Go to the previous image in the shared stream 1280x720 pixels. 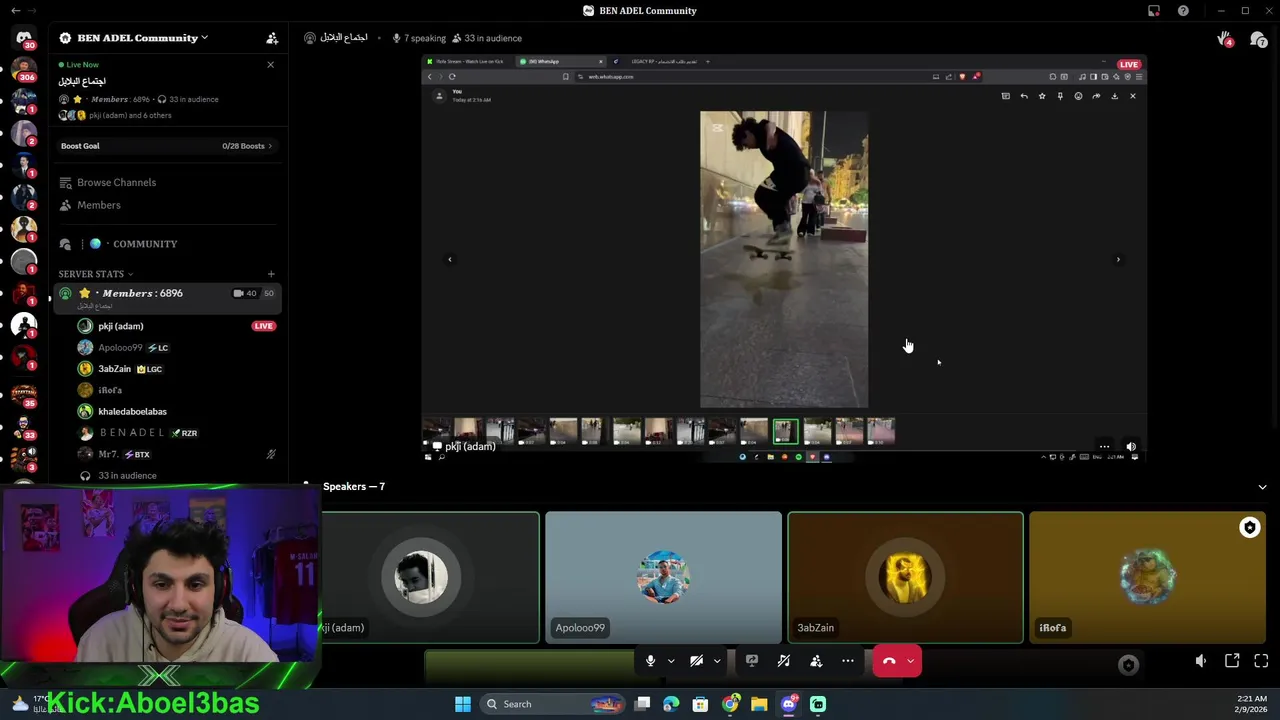click(450, 260)
